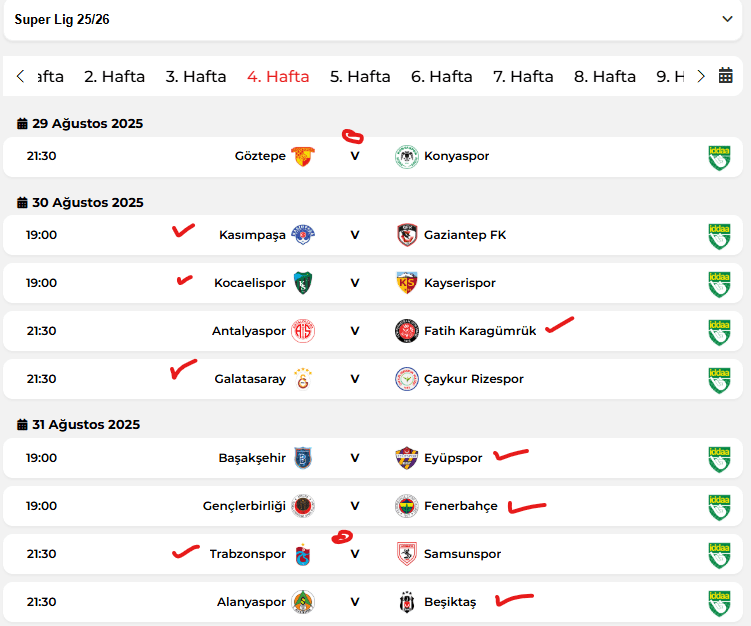This screenshot has width=751, height=626.
Task: Click the Galatasaray club crest
Action: (x=303, y=379)
